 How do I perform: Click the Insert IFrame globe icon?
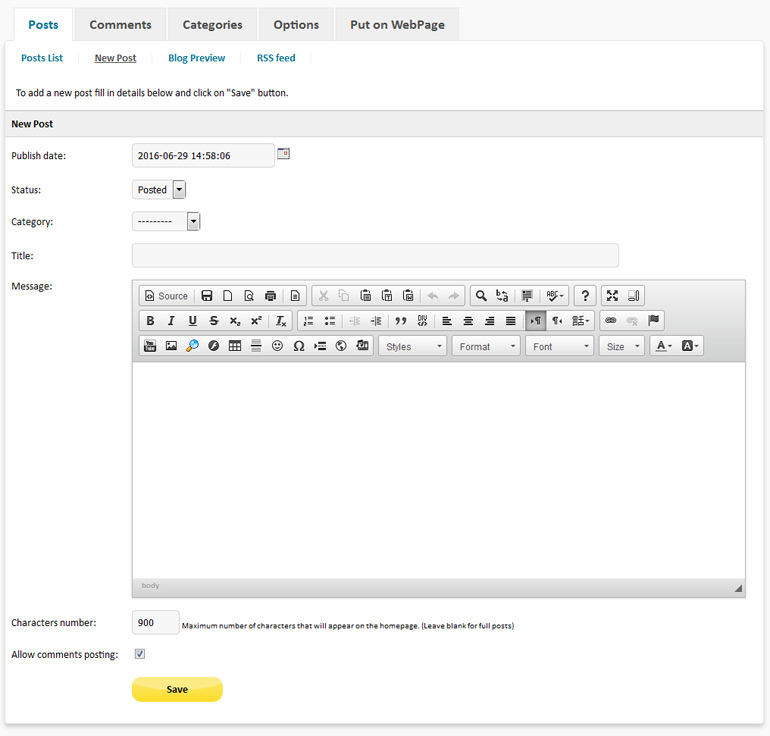coord(341,346)
